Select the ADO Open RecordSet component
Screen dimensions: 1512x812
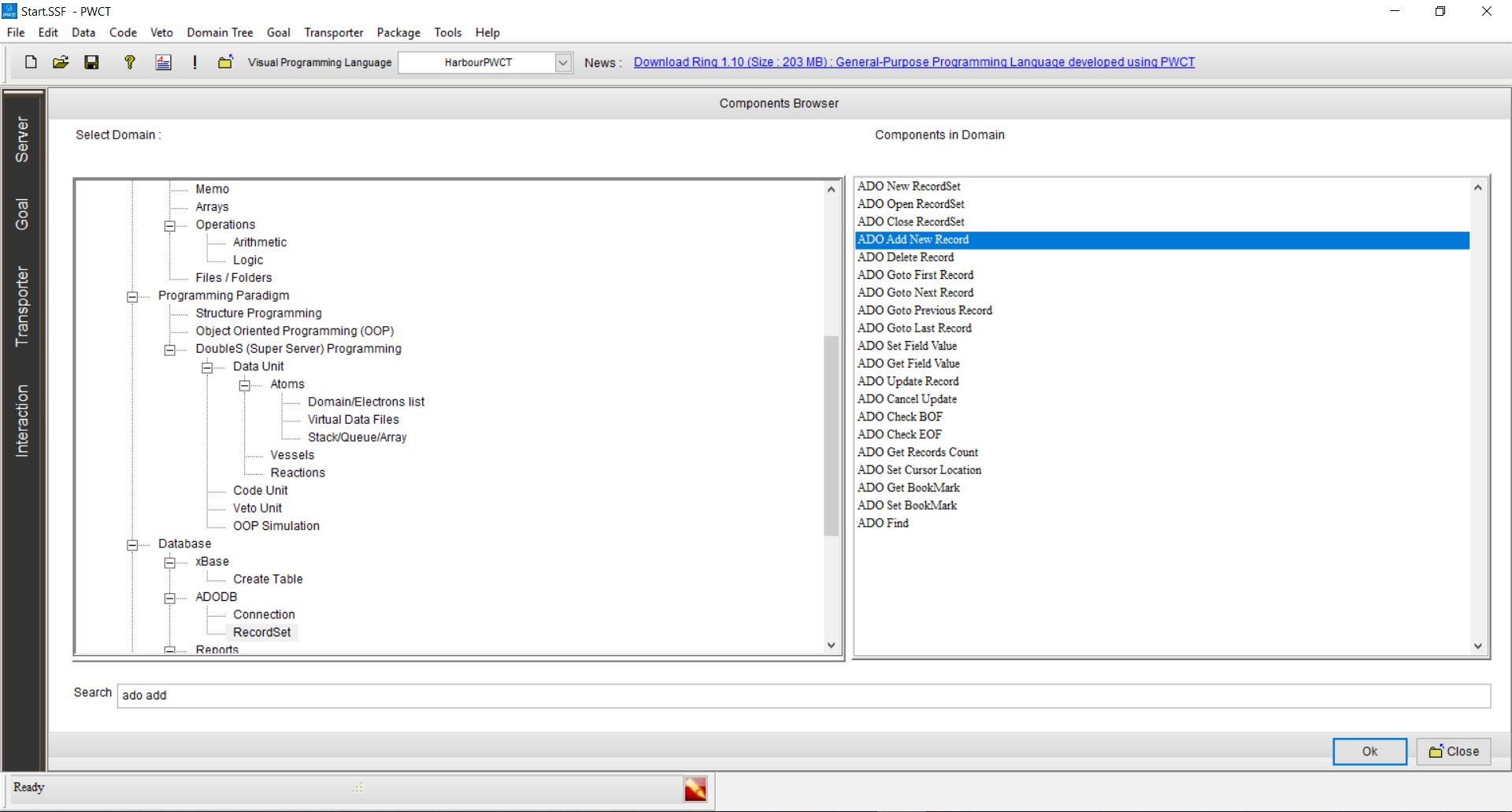coord(911,204)
